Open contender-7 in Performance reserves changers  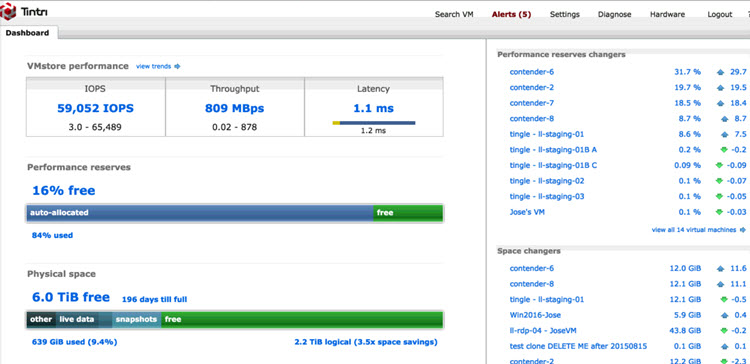click(x=531, y=103)
